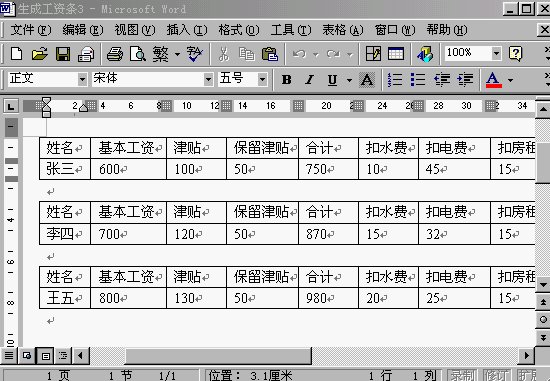The image size is (550, 381).
Task: Apply bulleted list formatting
Action: 418,80
